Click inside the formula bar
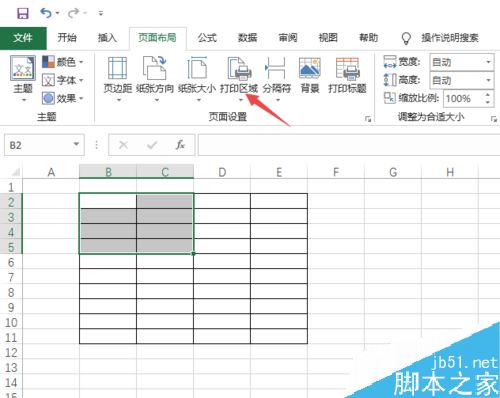Screen dimensions: 500x398 (x=349, y=145)
